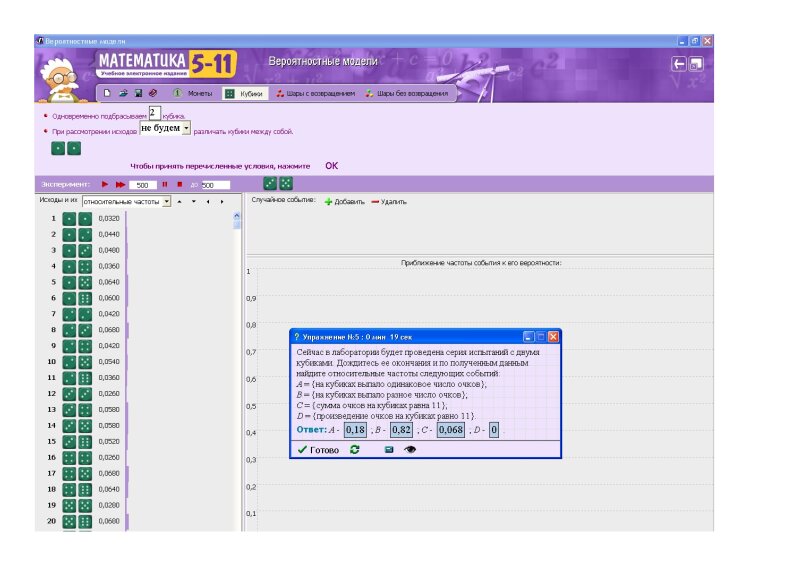
Task: Click Готово to submit the answer
Action: [318, 450]
